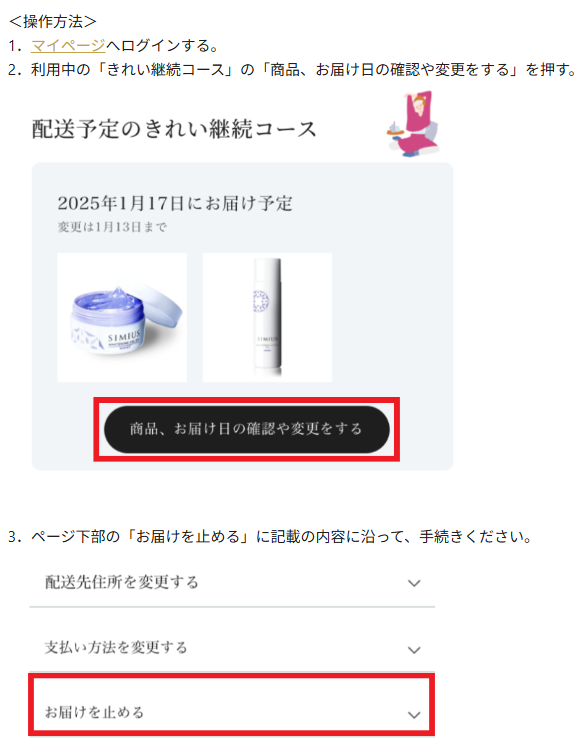Click the stretching woman illustration
This screenshot has height=752, width=587.
(413, 124)
